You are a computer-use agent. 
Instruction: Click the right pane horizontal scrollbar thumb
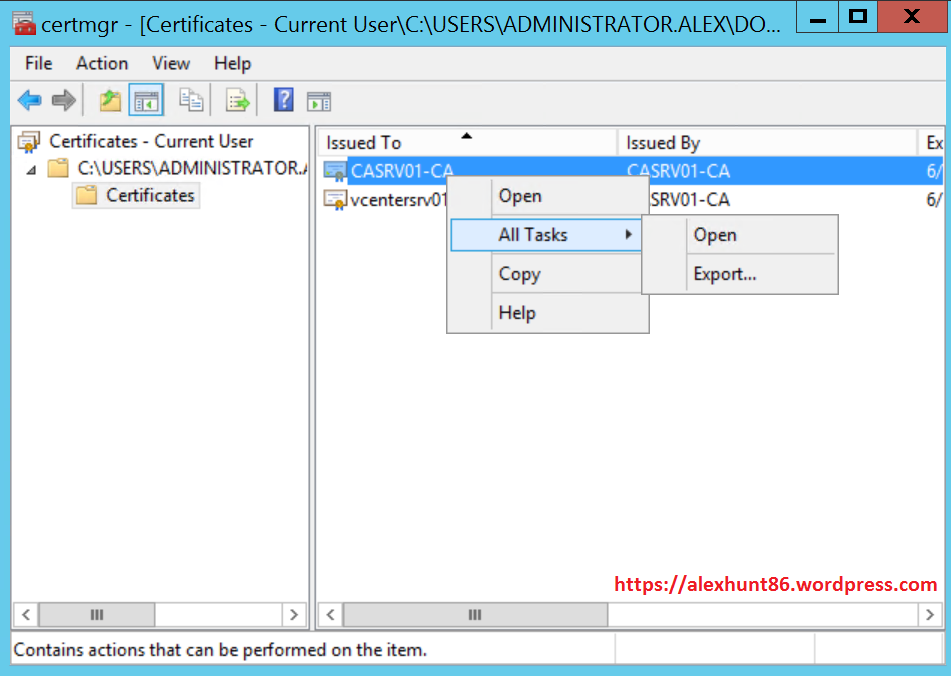point(474,614)
